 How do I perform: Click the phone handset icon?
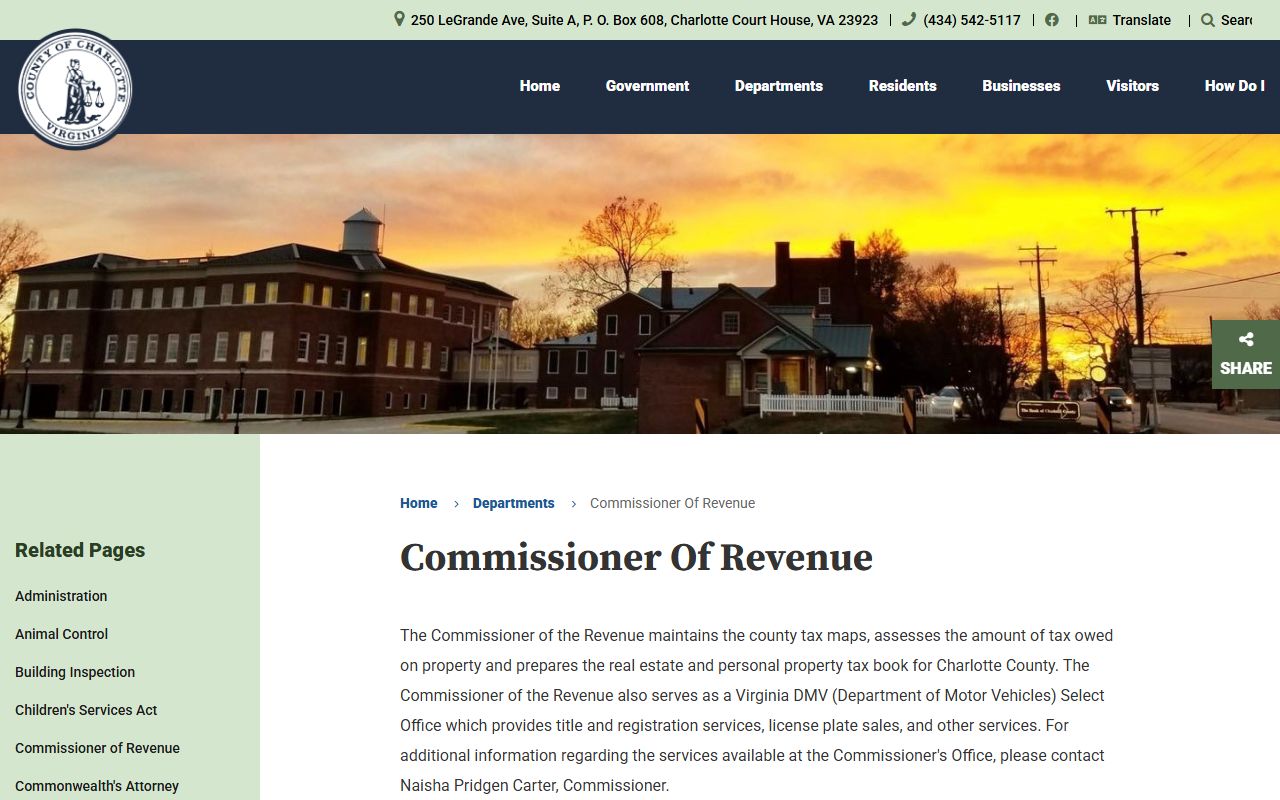point(908,19)
